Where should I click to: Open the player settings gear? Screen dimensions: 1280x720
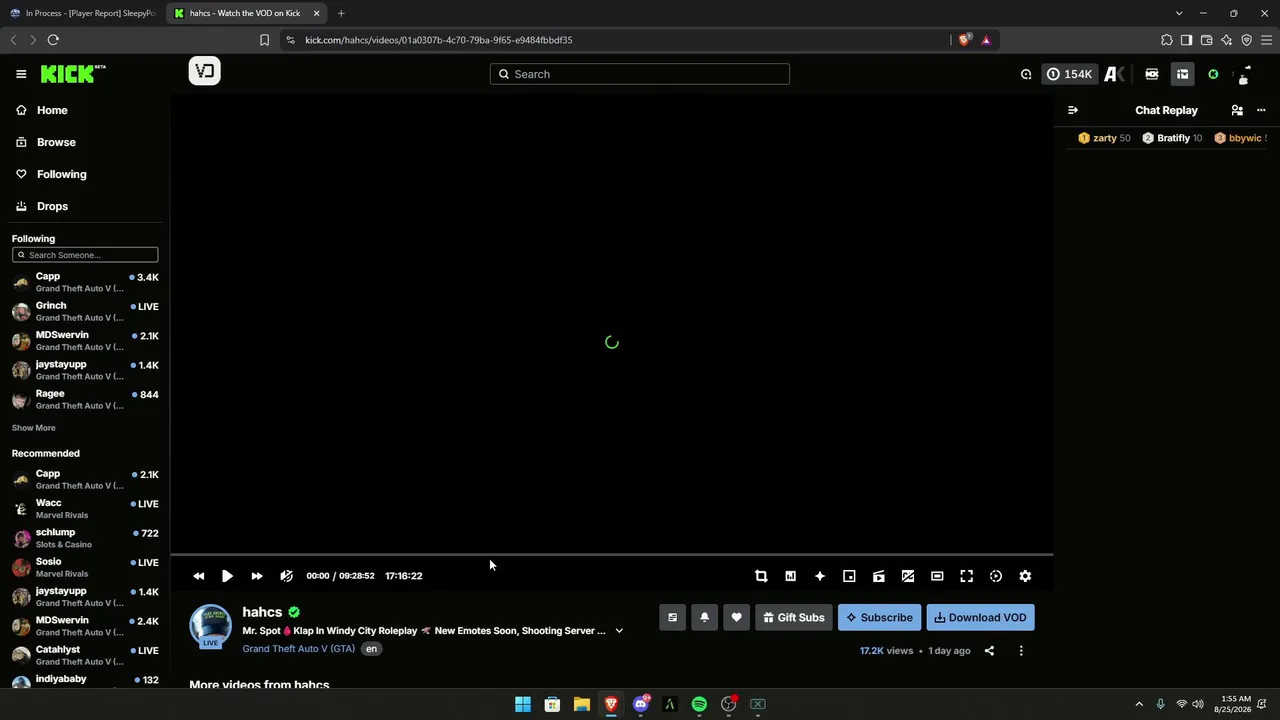[x=1025, y=576]
